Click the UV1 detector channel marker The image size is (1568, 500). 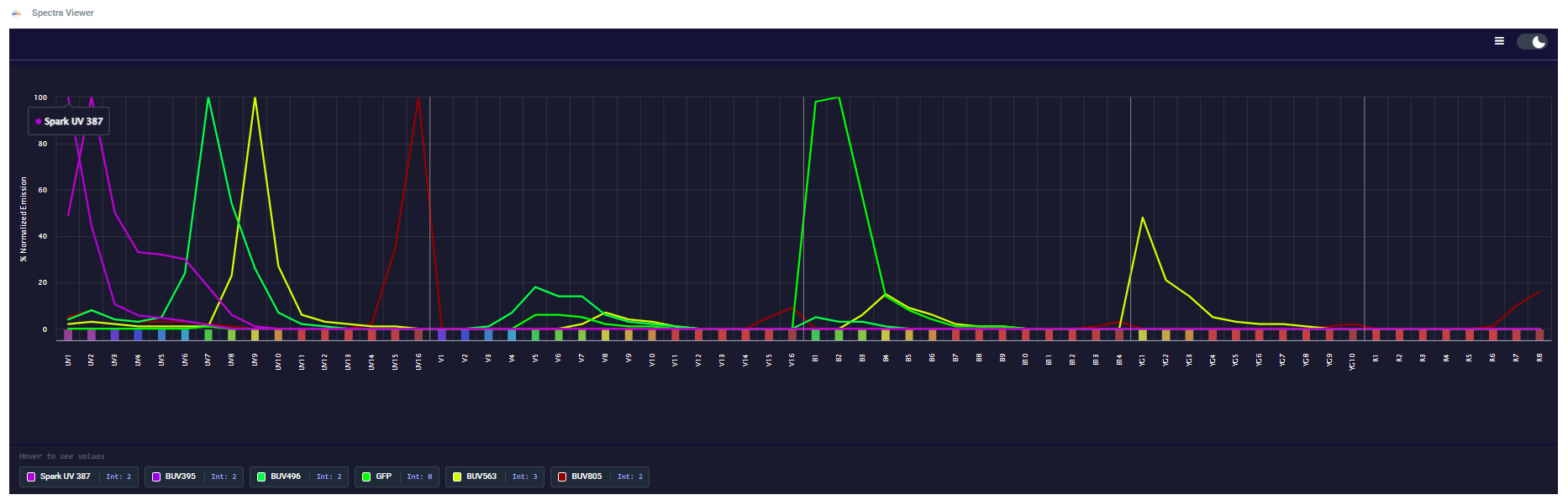click(x=68, y=334)
